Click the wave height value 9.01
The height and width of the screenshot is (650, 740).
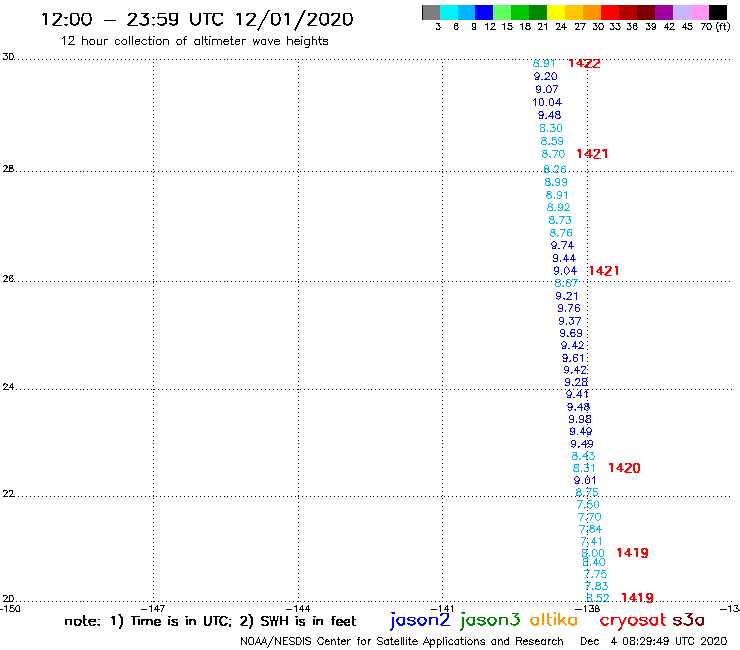coord(585,481)
